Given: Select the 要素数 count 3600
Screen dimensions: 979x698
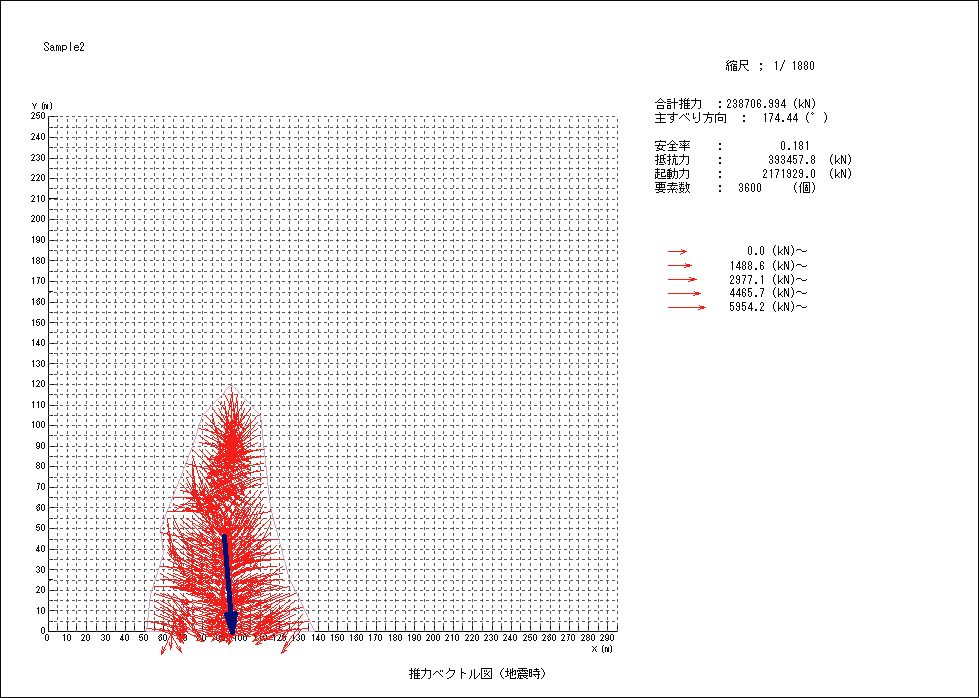Looking at the screenshot, I should 751,188.
